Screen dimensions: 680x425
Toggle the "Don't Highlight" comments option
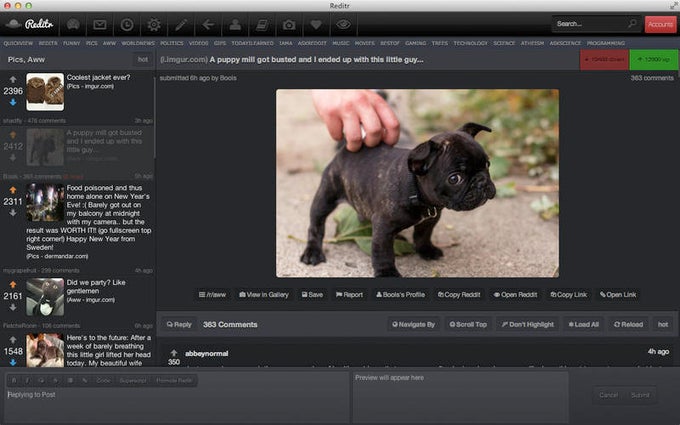[527, 324]
